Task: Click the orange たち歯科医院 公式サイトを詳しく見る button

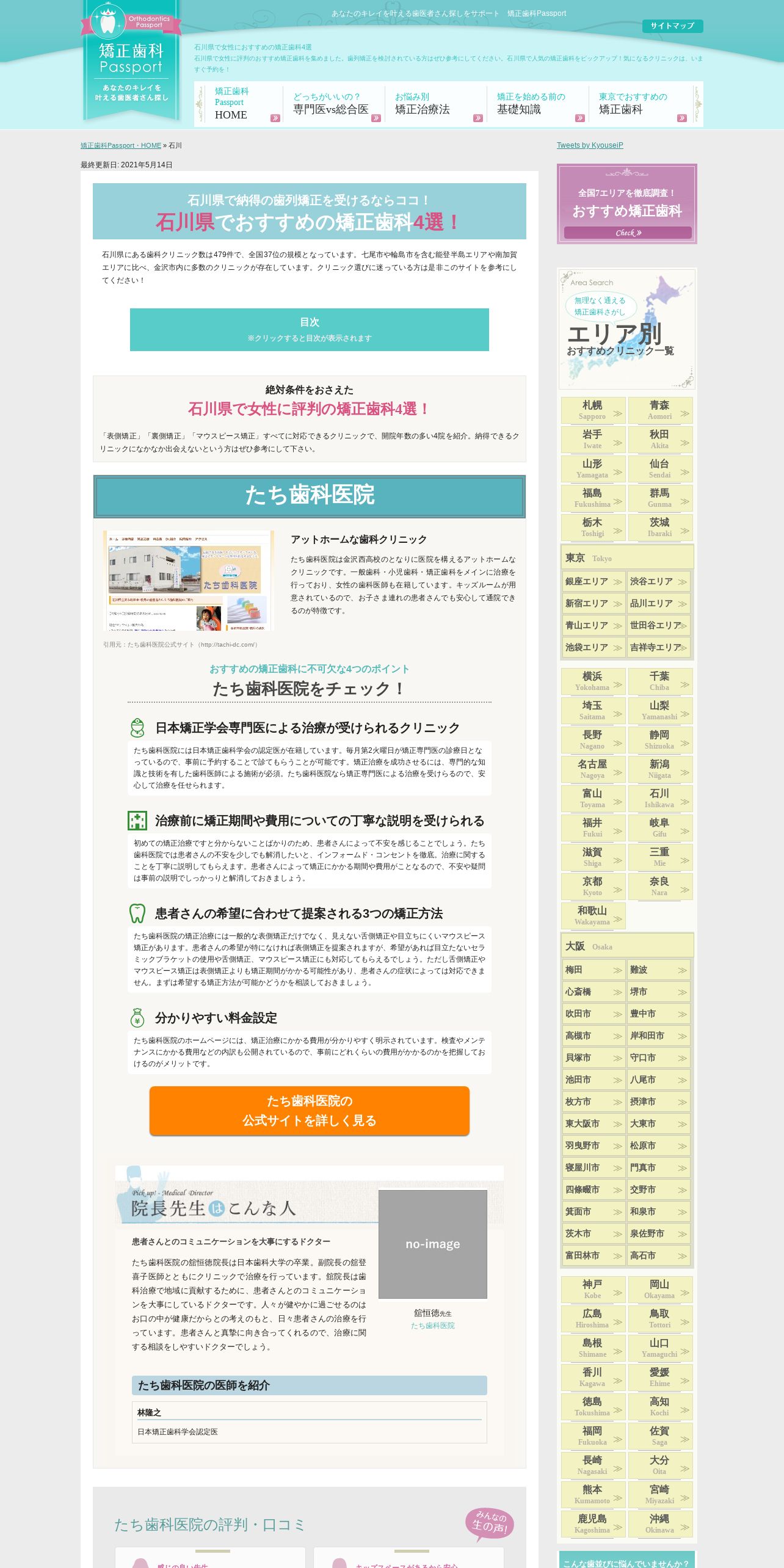Action: 310,1111
